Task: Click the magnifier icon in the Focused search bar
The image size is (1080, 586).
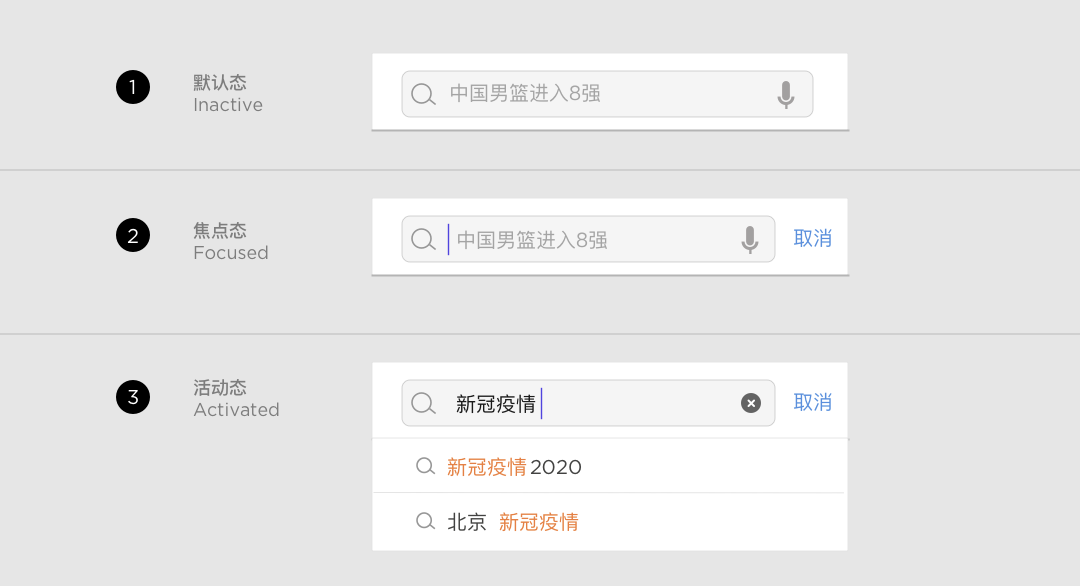Action: pos(424,240)
